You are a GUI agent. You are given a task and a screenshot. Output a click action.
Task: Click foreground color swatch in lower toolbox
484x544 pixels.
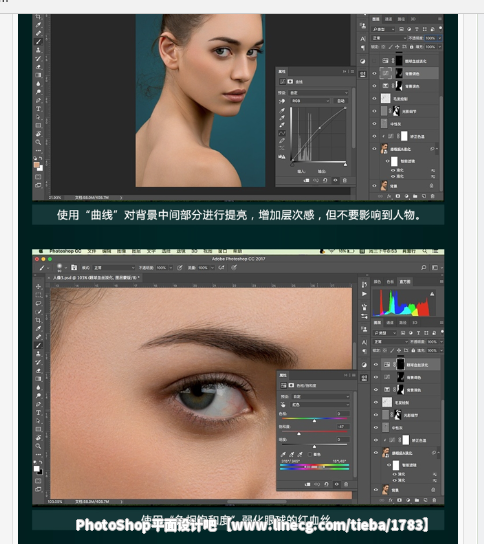coord(36,469)
